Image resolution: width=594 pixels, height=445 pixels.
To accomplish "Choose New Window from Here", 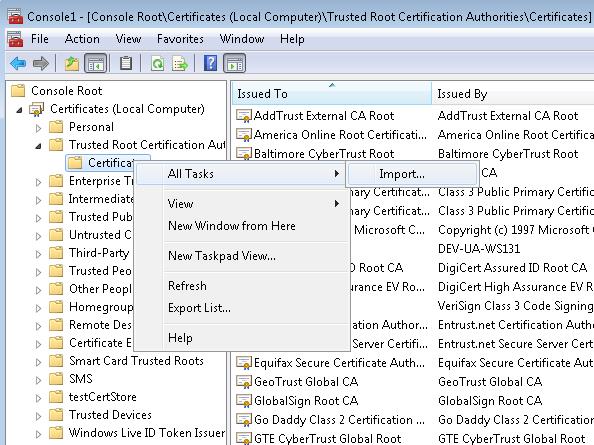I will 242,226.
